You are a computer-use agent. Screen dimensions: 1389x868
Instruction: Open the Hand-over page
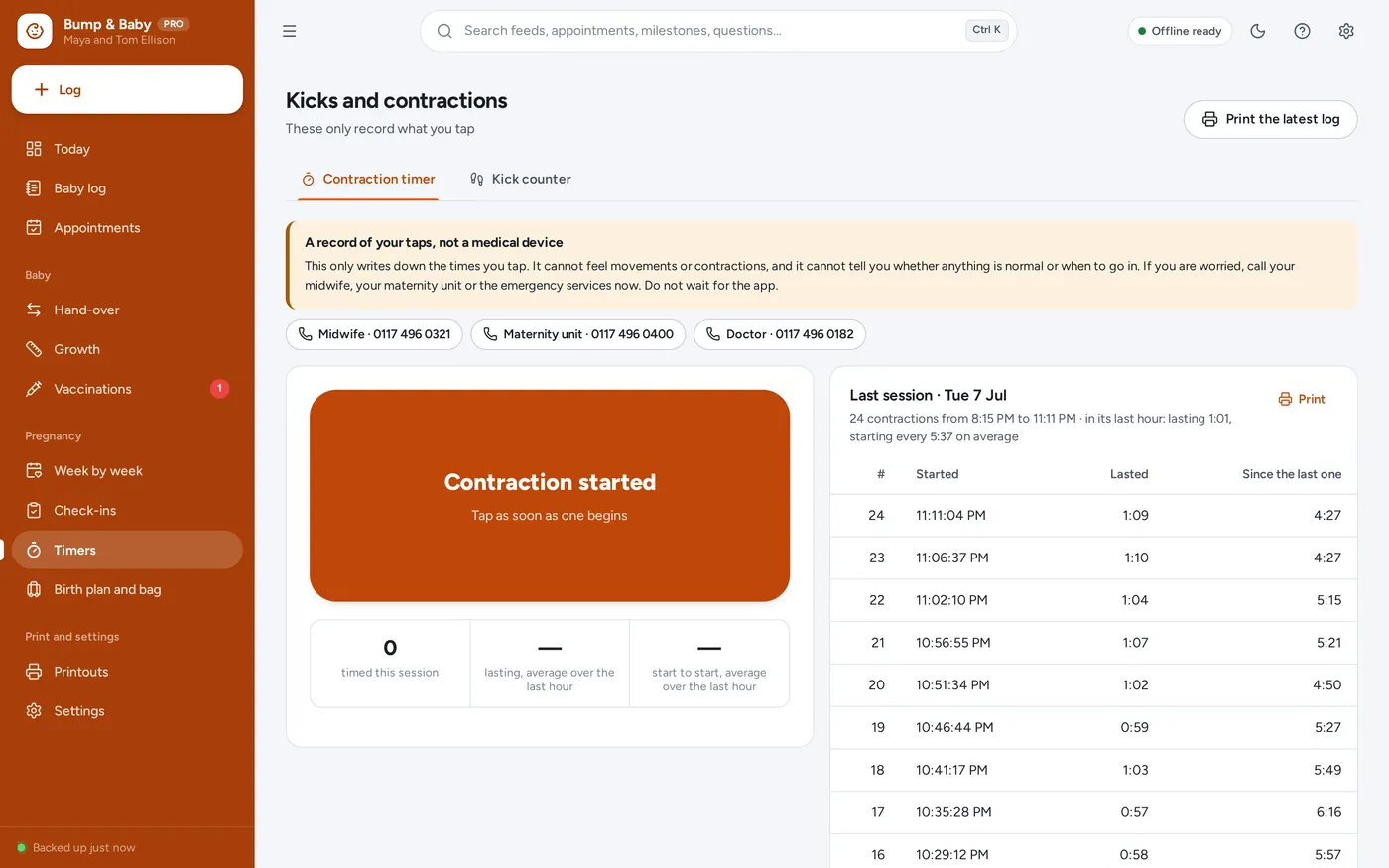[127, 310]
